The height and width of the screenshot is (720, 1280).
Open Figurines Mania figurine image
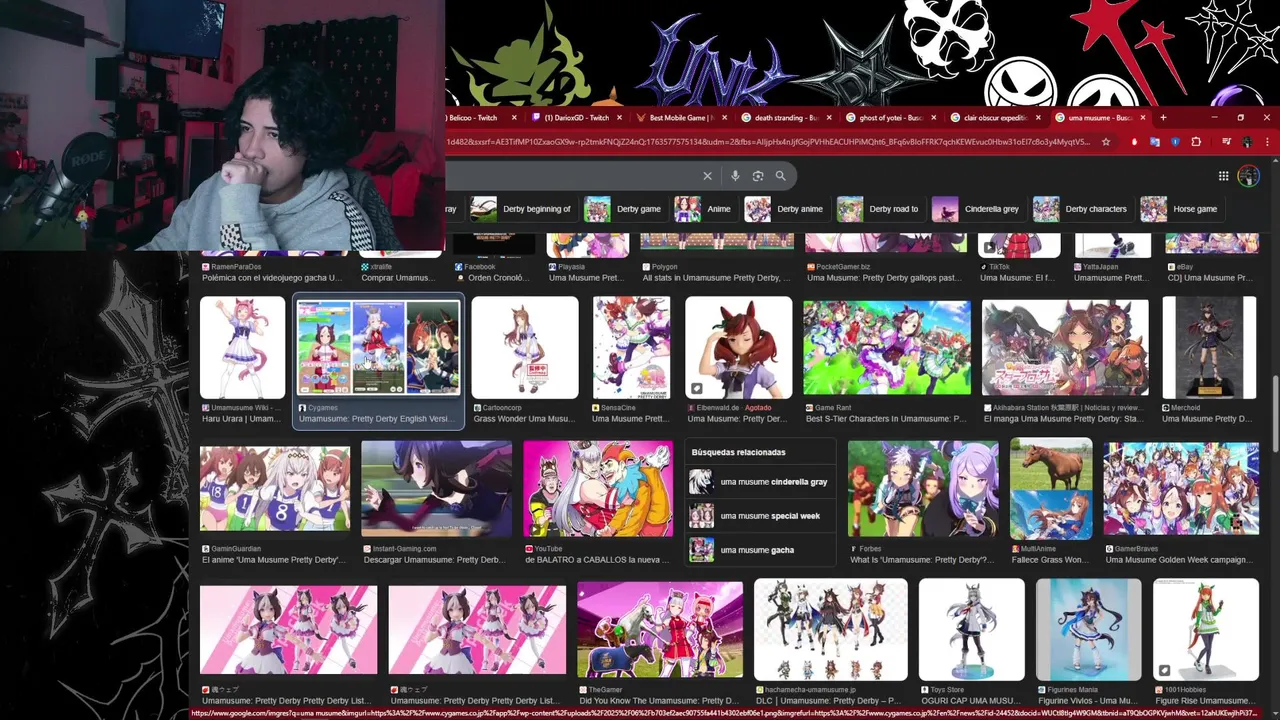coord(1089,630)
